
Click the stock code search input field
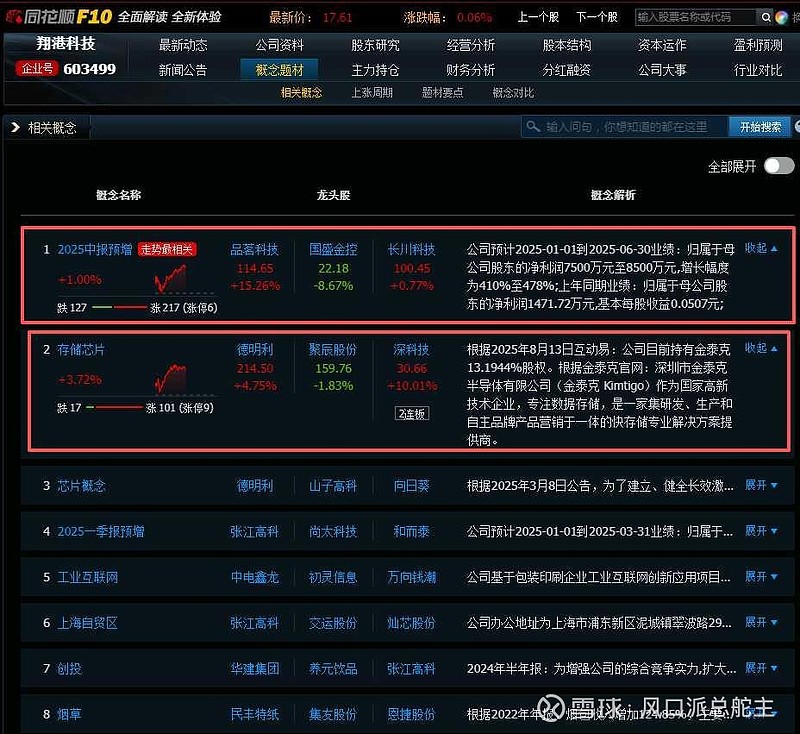[x=695, y=17]
